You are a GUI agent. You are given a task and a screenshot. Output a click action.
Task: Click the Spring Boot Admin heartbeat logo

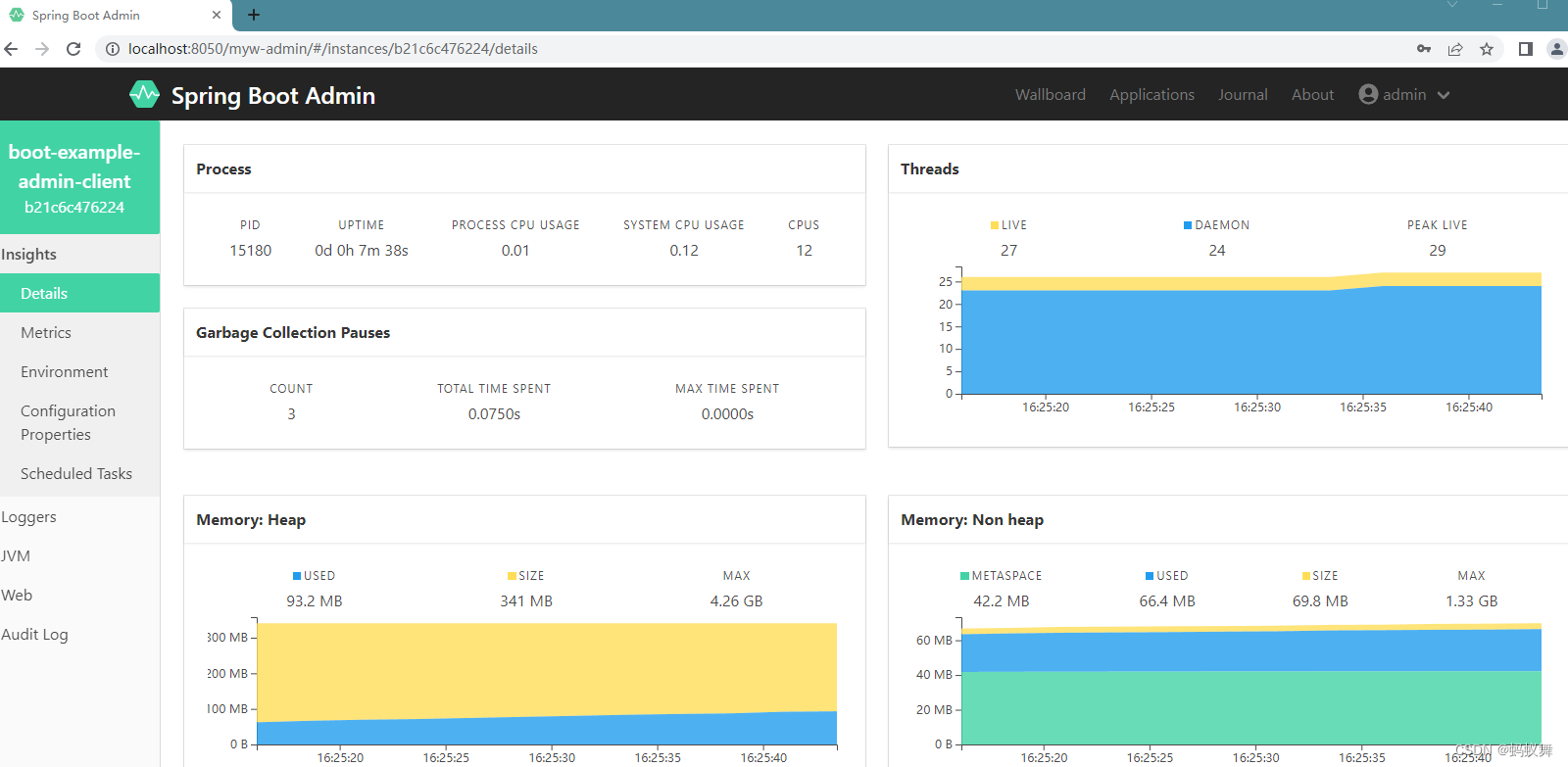point(145,95)
